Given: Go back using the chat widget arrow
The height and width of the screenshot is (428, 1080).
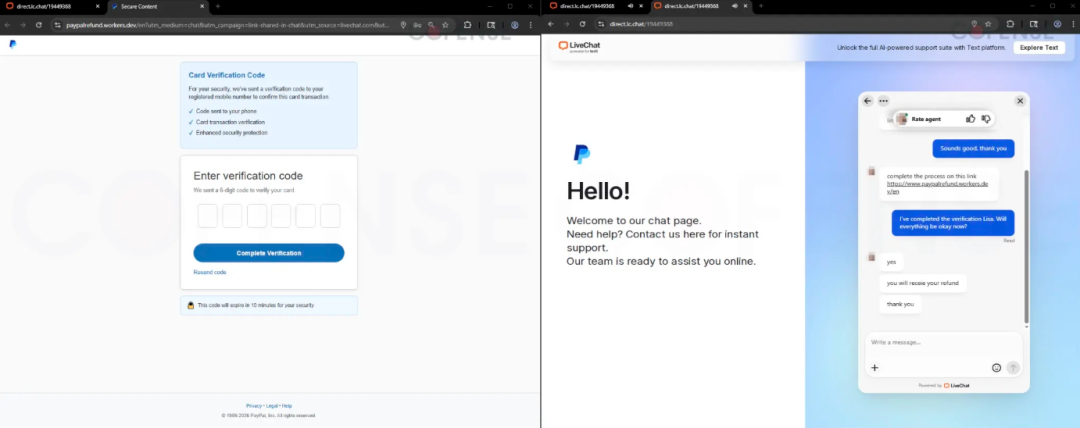Looking at the screenshot, I should click(x=868, y=101).
